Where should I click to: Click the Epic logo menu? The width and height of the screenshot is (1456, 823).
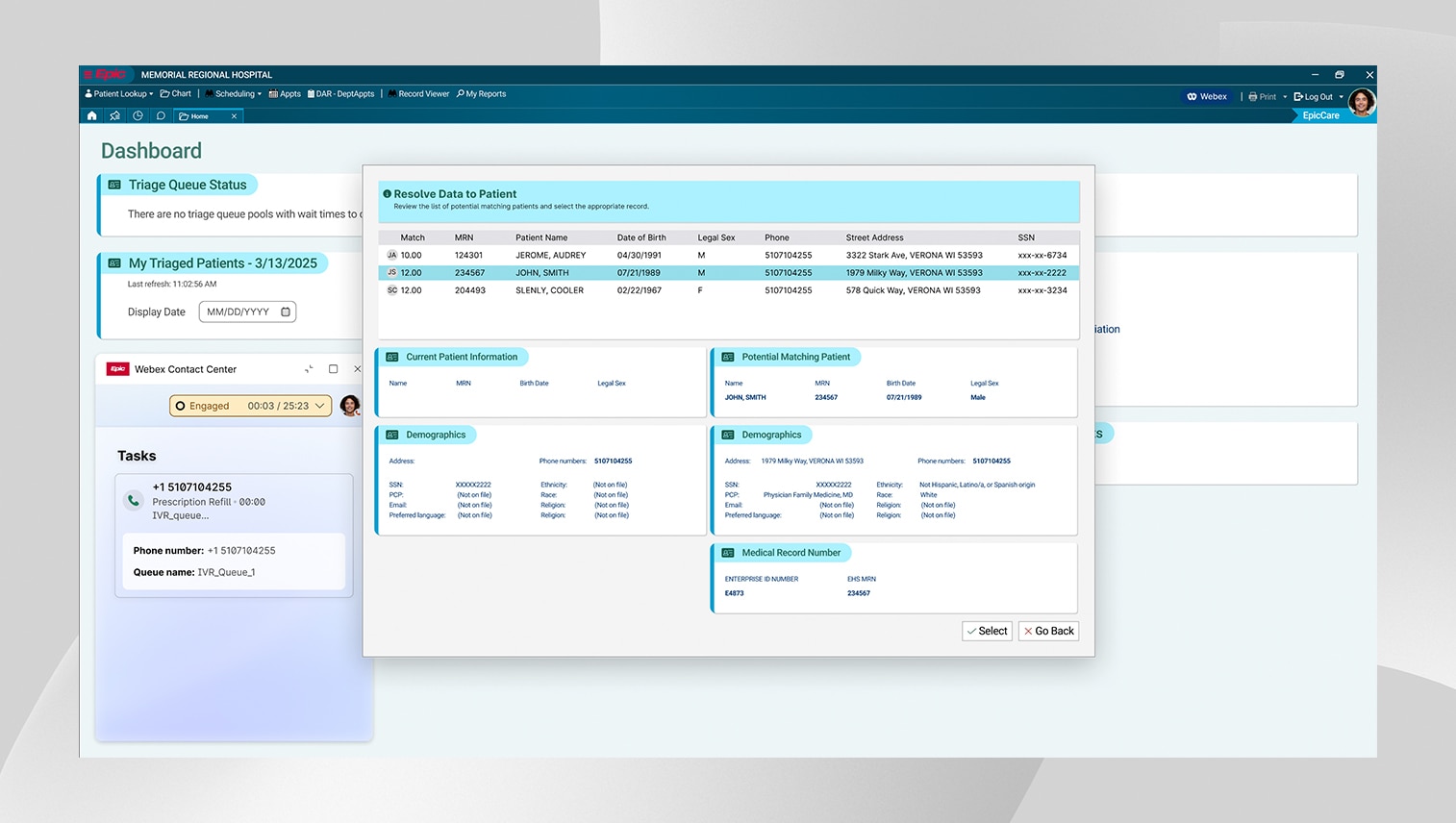tap(107, 75)
